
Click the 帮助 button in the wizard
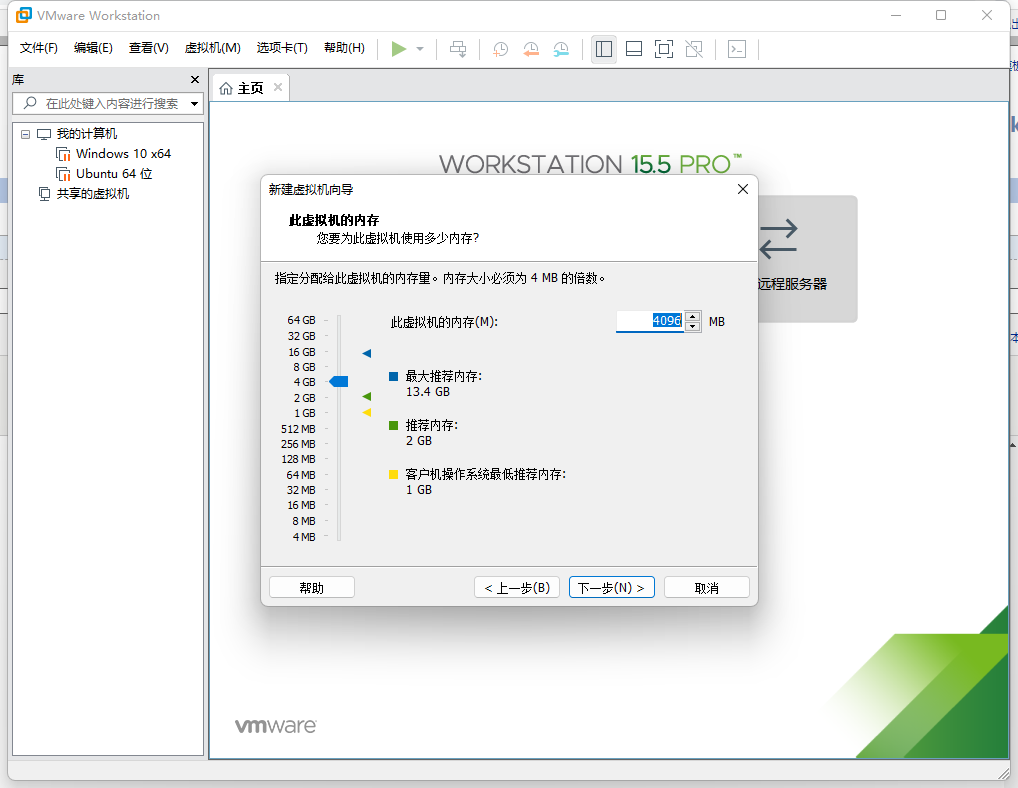[x=312, y=587]
